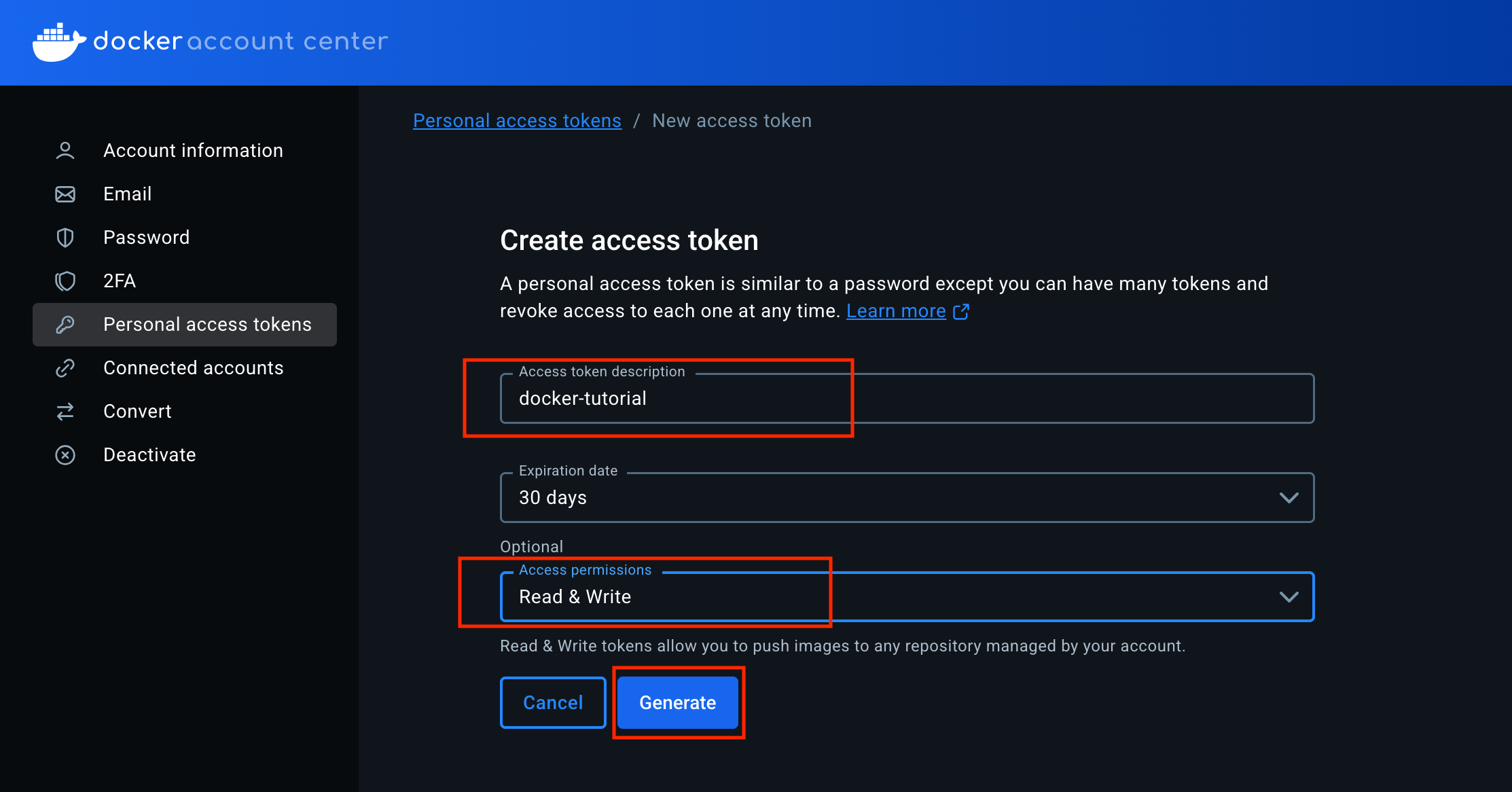Image resolution: width=1512 pixels, height=792 pixels.
Task: Open the Deactivate sidebar option
Action: 185,455
